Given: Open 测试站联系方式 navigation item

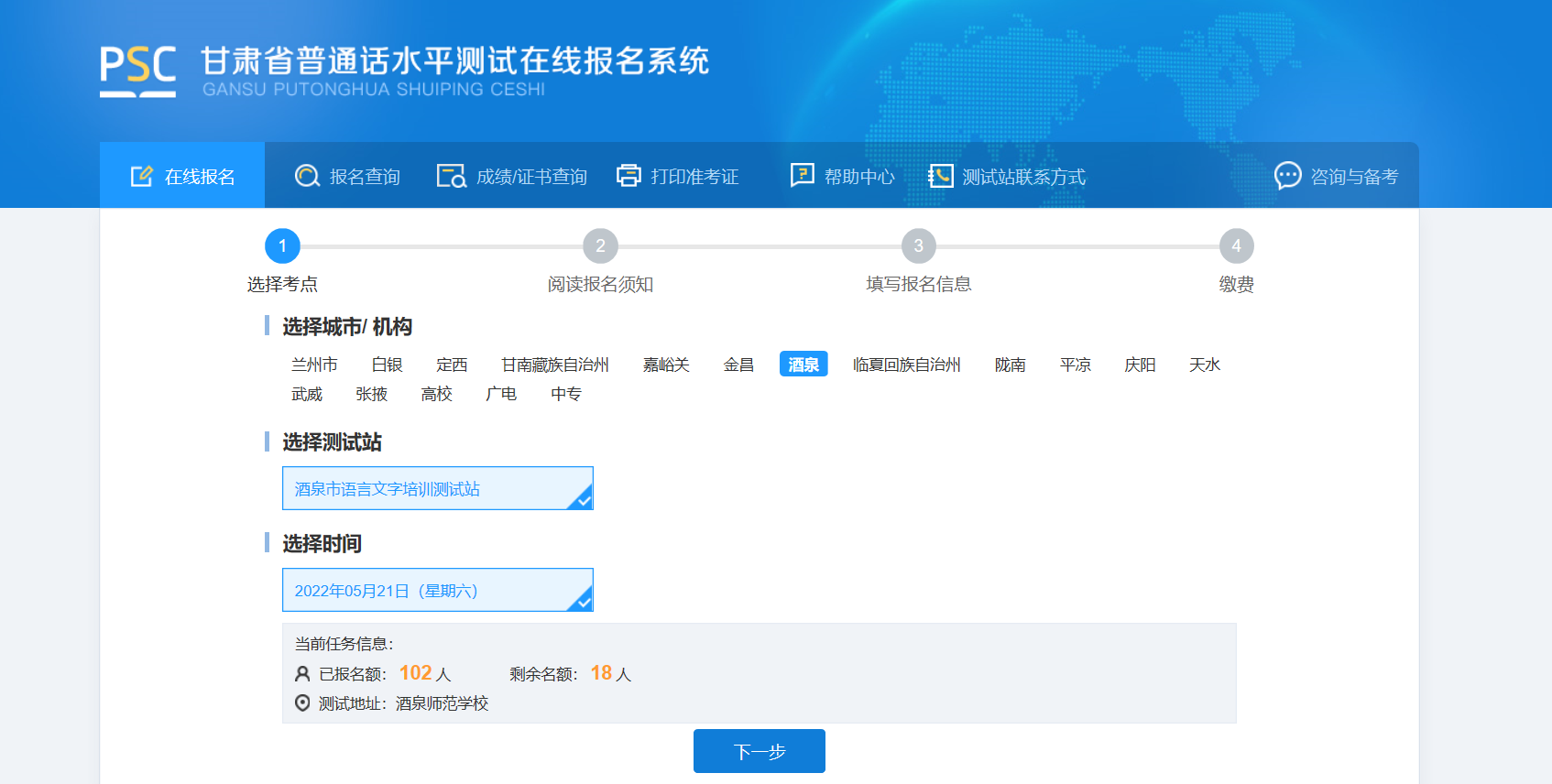Looking at the screenshot, I should pyautogui.click(x=1023, y=177).
